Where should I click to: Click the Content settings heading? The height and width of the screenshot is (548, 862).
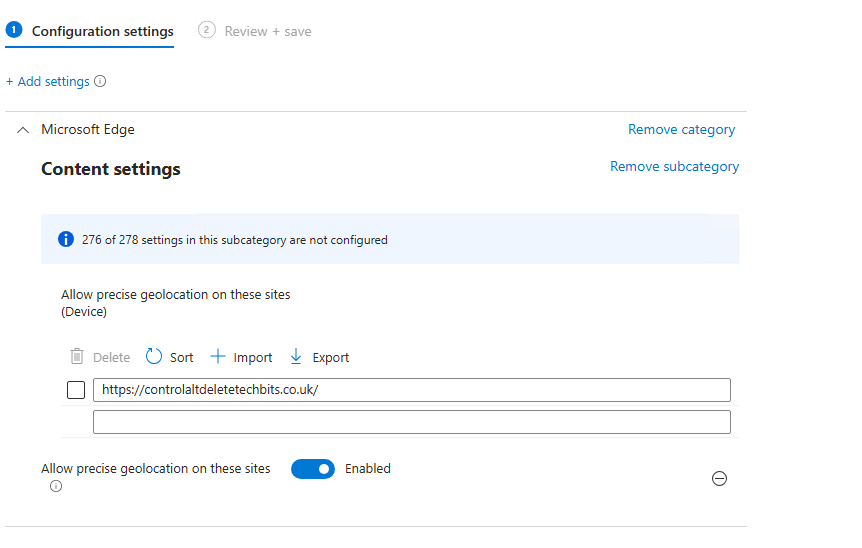pos(110,169)
